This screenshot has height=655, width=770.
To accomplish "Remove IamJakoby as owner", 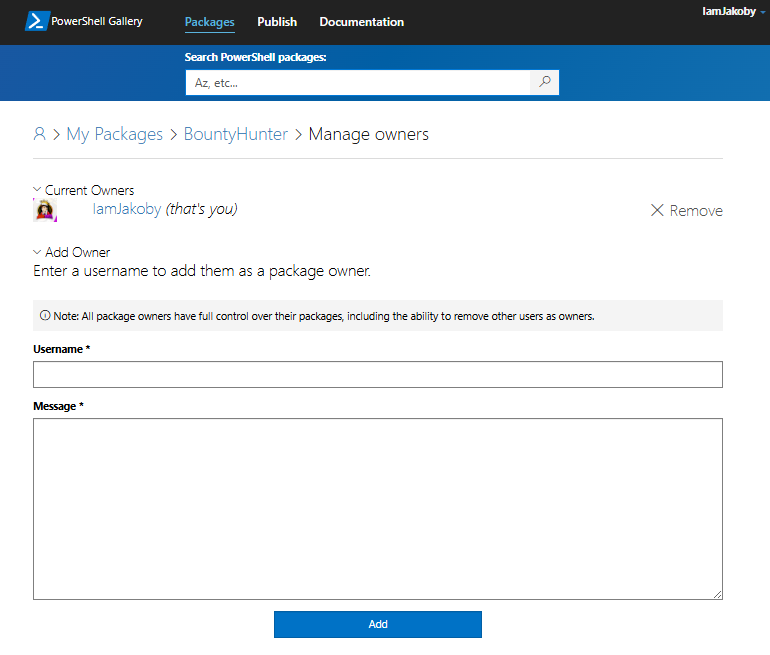I will coord(687,211).
